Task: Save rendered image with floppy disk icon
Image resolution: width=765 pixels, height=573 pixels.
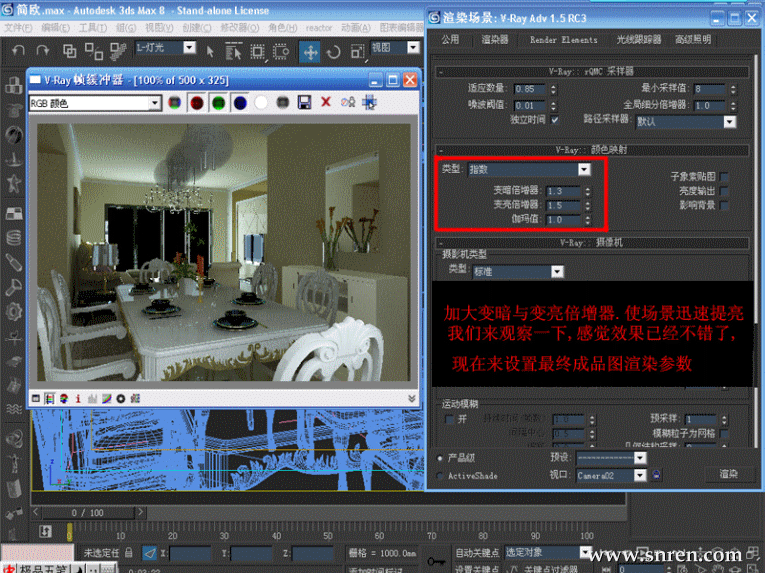Action: [x=304, y=102]
